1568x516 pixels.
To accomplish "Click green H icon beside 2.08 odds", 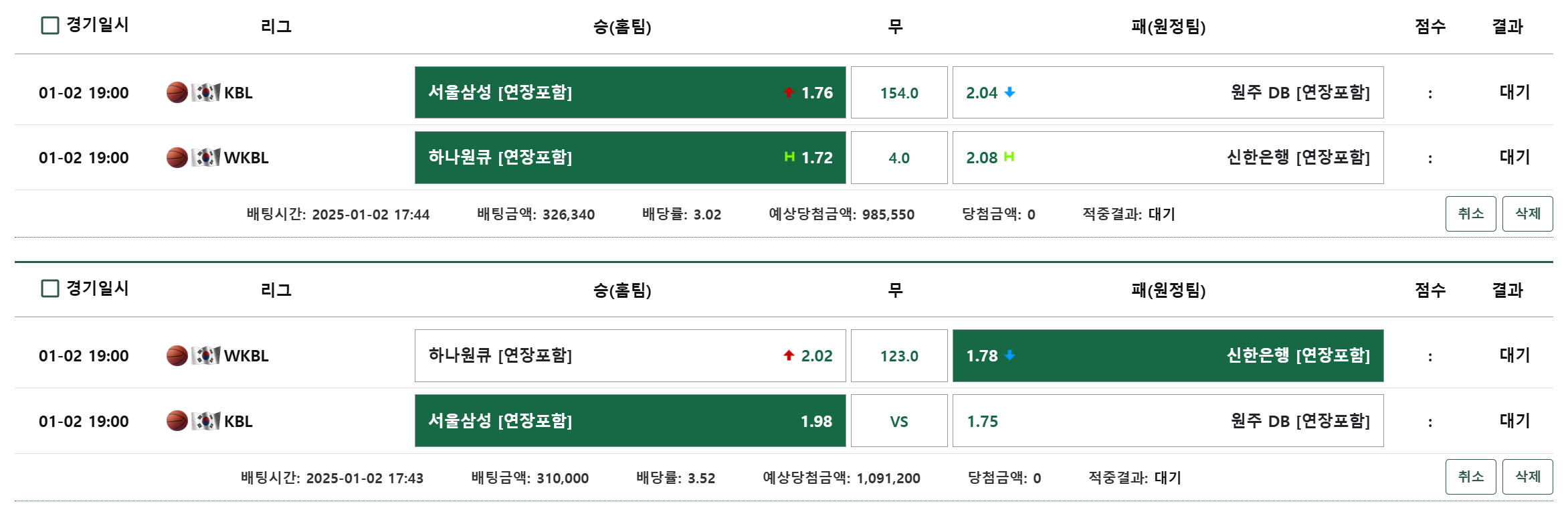I will [1009, 157].
